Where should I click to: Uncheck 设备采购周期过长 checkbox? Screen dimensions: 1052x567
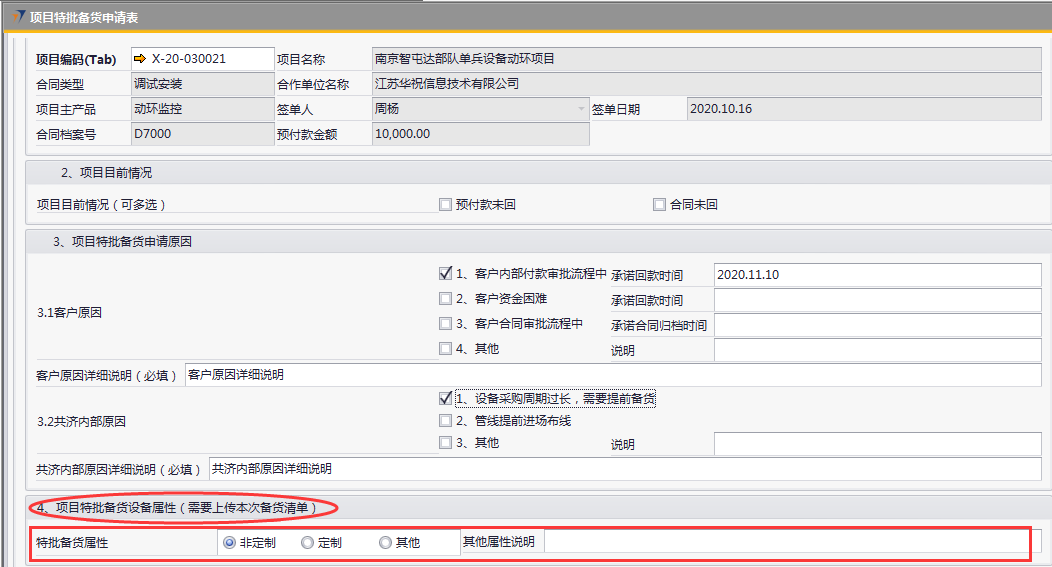coord(446,398)
